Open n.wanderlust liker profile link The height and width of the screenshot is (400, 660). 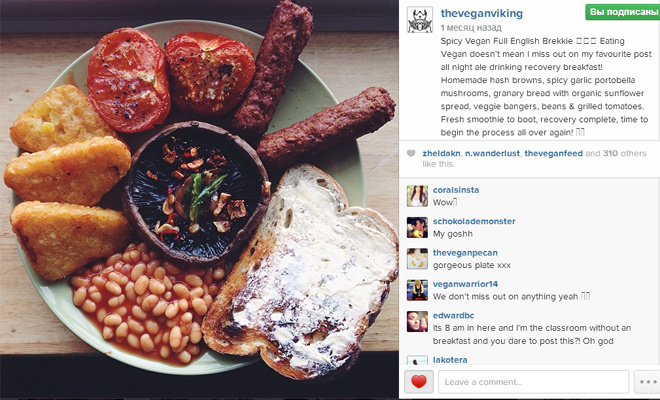tap(492, 153)
